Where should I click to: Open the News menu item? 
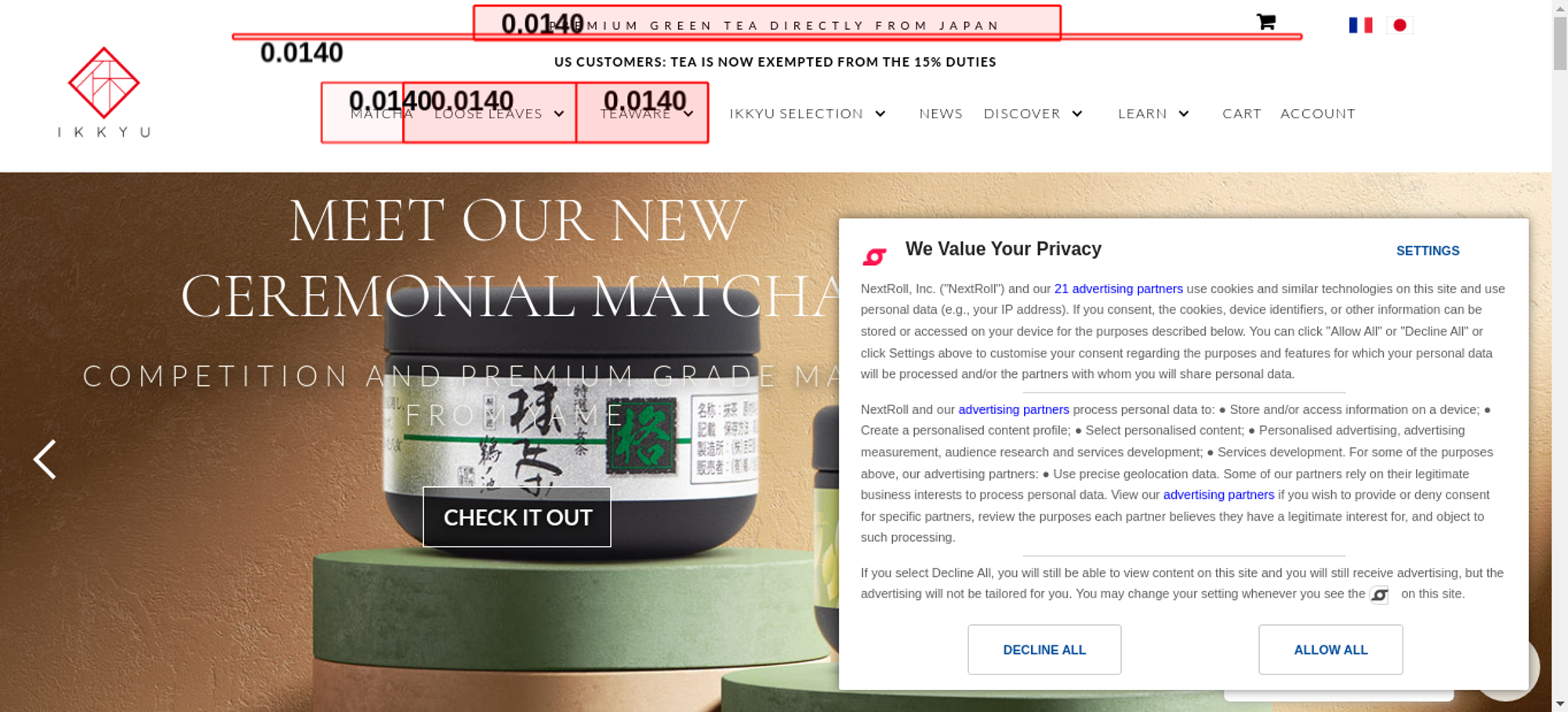point(941,114)
